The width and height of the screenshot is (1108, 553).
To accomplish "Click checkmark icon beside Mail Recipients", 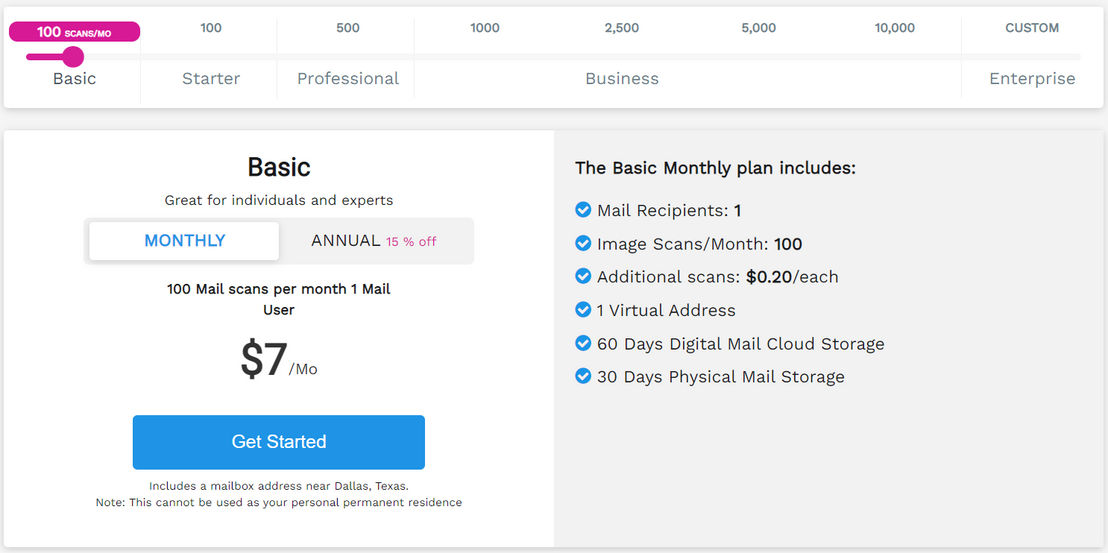I will coord(583,210).
